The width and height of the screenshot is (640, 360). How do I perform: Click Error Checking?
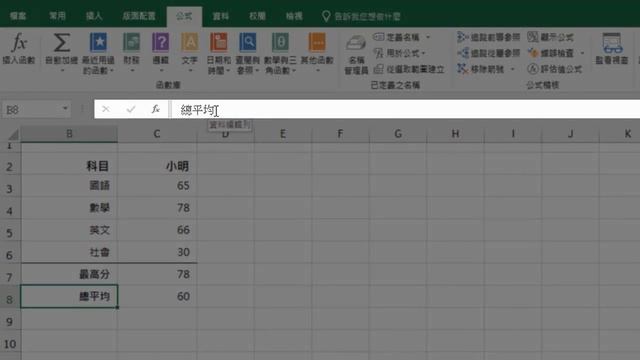point(551,53)
